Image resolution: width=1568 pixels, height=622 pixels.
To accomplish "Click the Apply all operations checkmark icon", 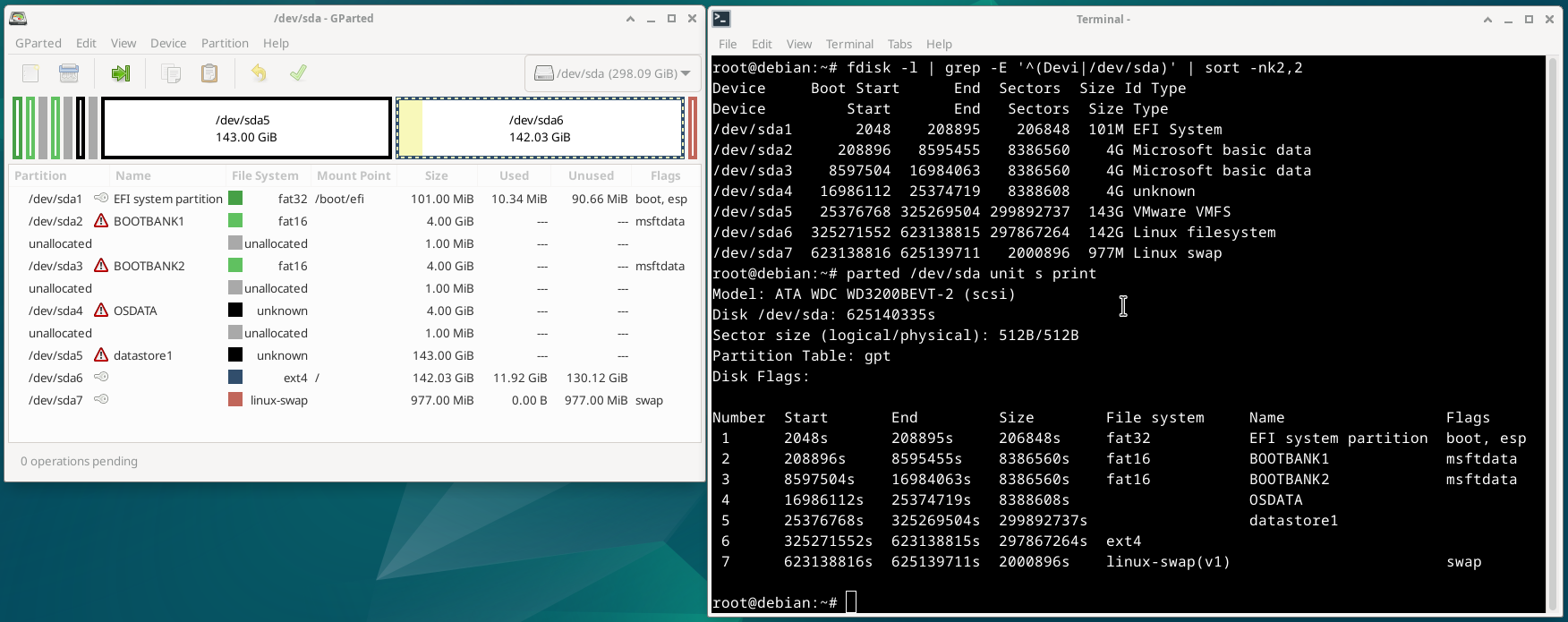I will (298, 73).
